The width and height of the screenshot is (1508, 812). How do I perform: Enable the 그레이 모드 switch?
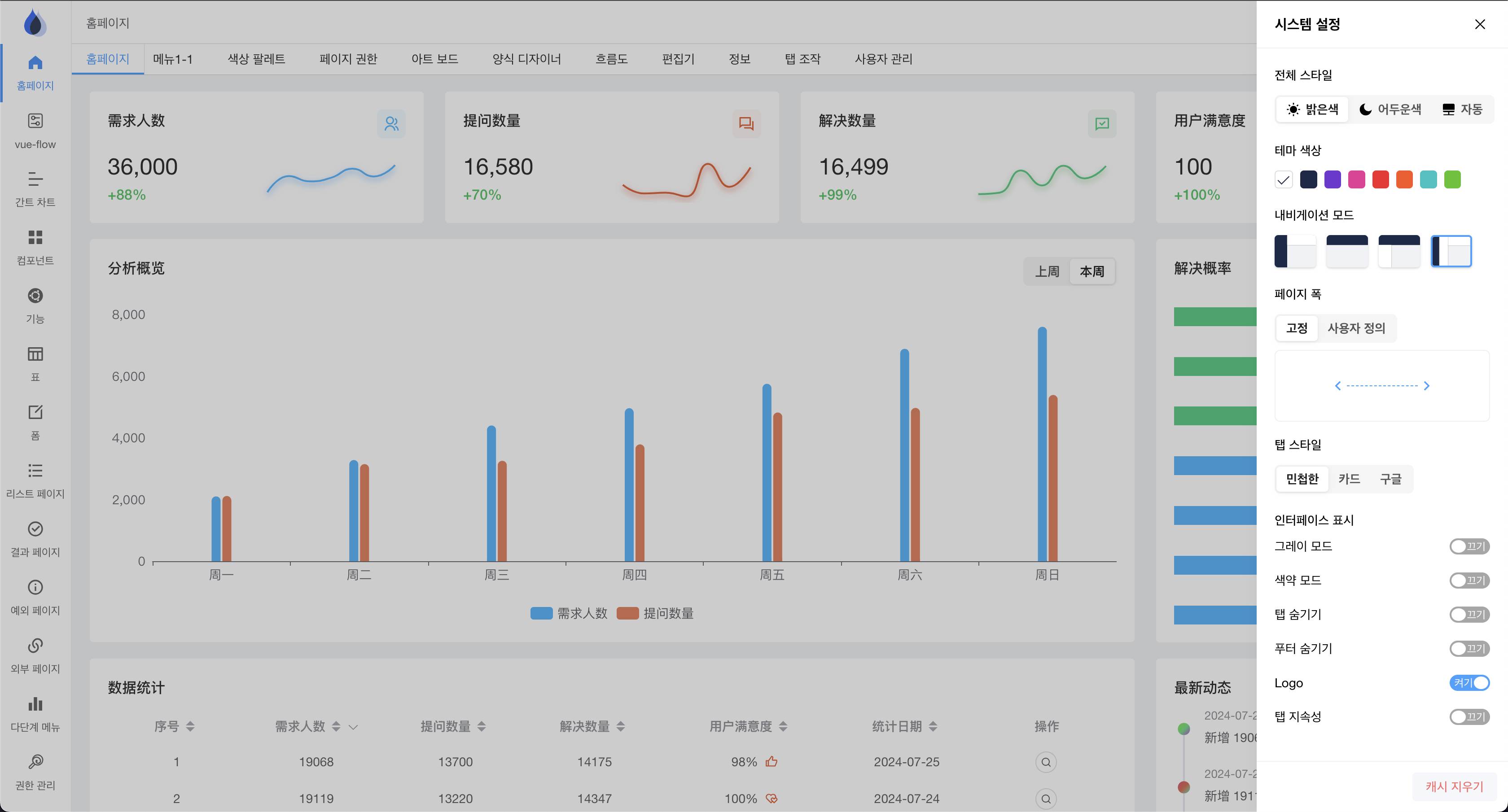(1469, 546)
